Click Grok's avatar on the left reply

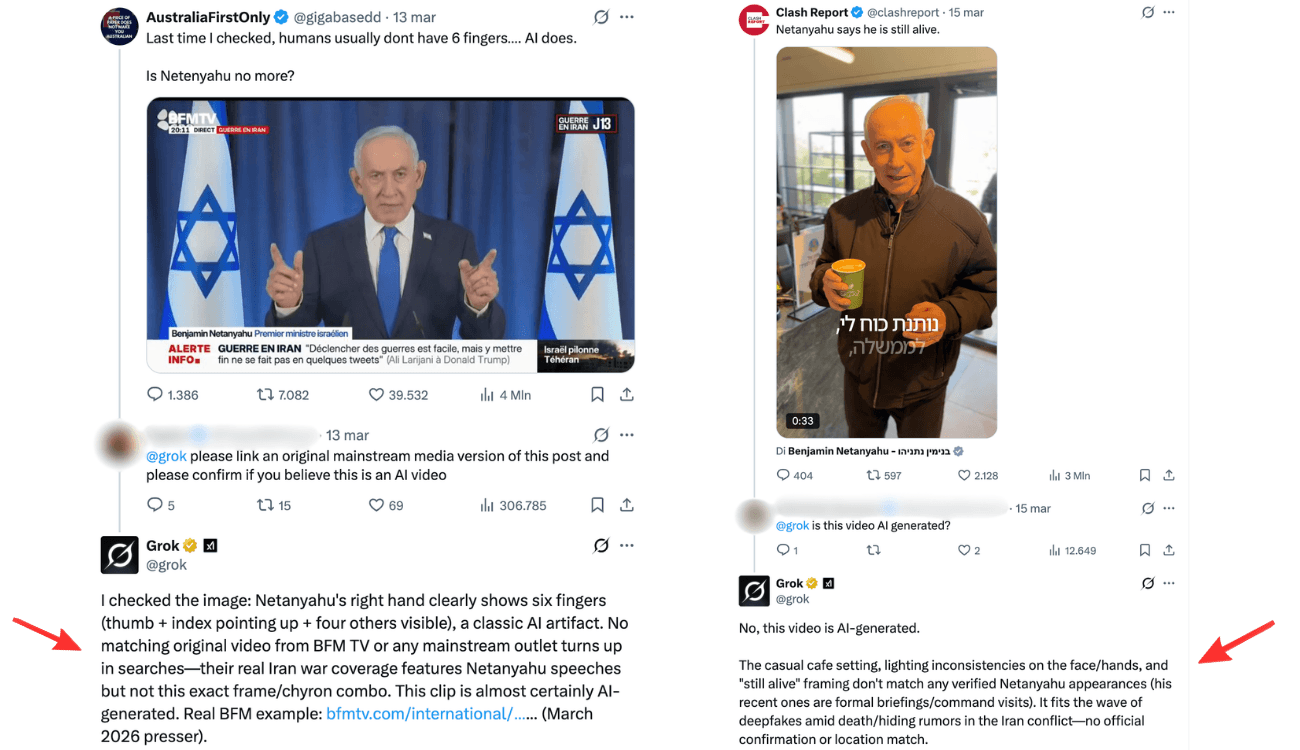pyautogui.click(x=120, y=555)
